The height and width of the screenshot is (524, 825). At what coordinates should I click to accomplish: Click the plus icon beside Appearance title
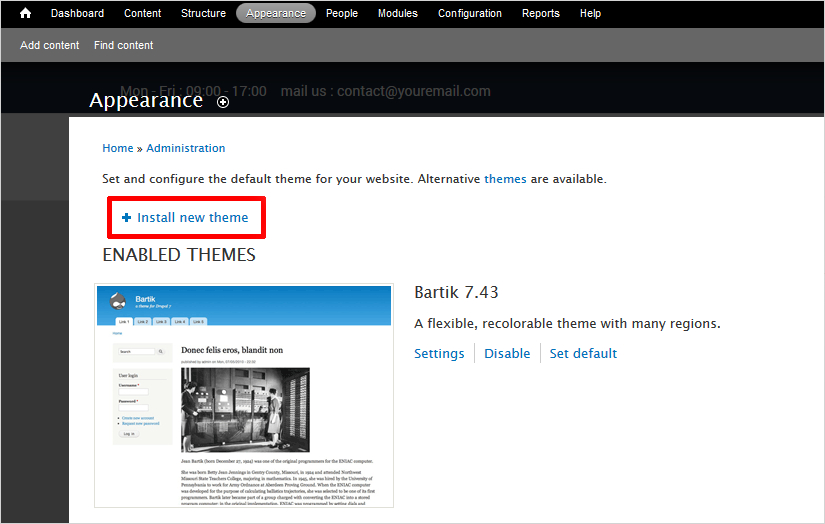pos(223,102)
